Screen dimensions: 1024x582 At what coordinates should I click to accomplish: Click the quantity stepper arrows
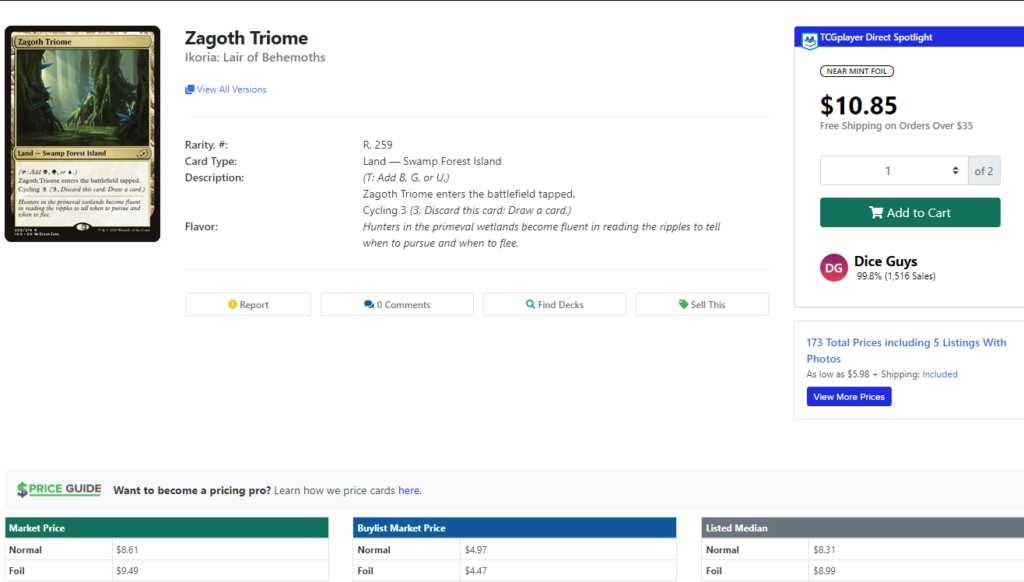point(955,170)
